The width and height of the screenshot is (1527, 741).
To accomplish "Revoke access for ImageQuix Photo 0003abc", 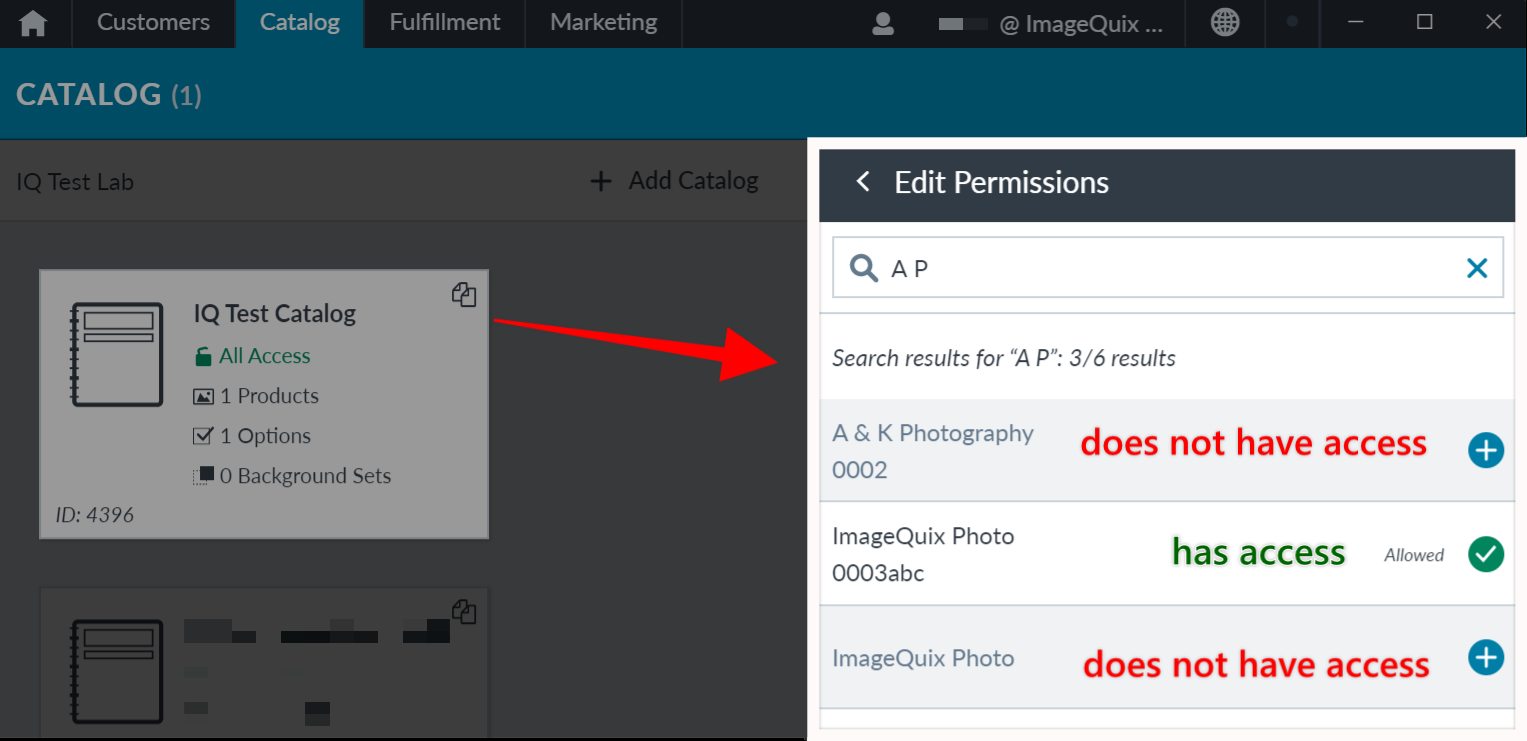I will [1486, 554].
